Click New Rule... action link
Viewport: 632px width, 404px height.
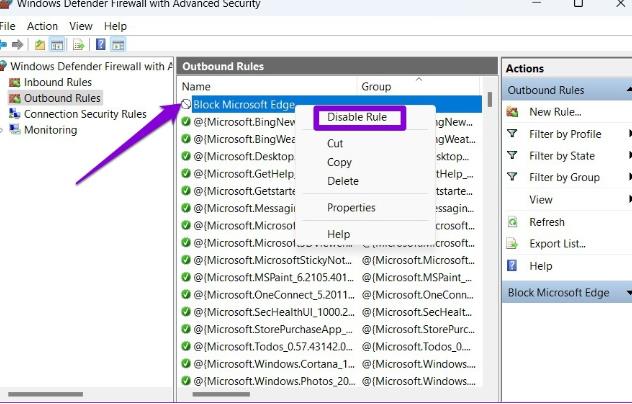pos(555,112)
